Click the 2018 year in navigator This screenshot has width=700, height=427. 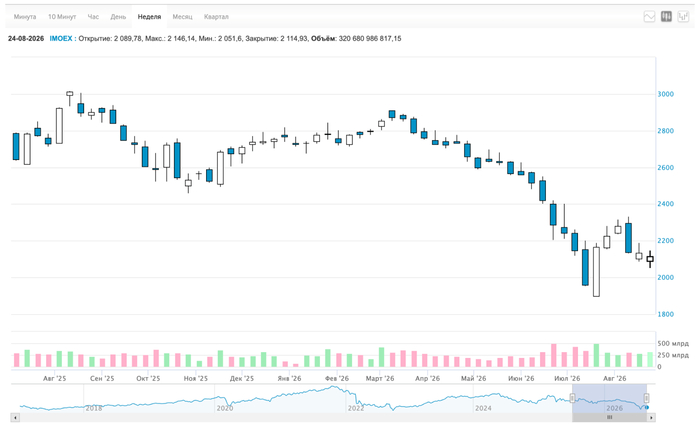coord(94,408)
